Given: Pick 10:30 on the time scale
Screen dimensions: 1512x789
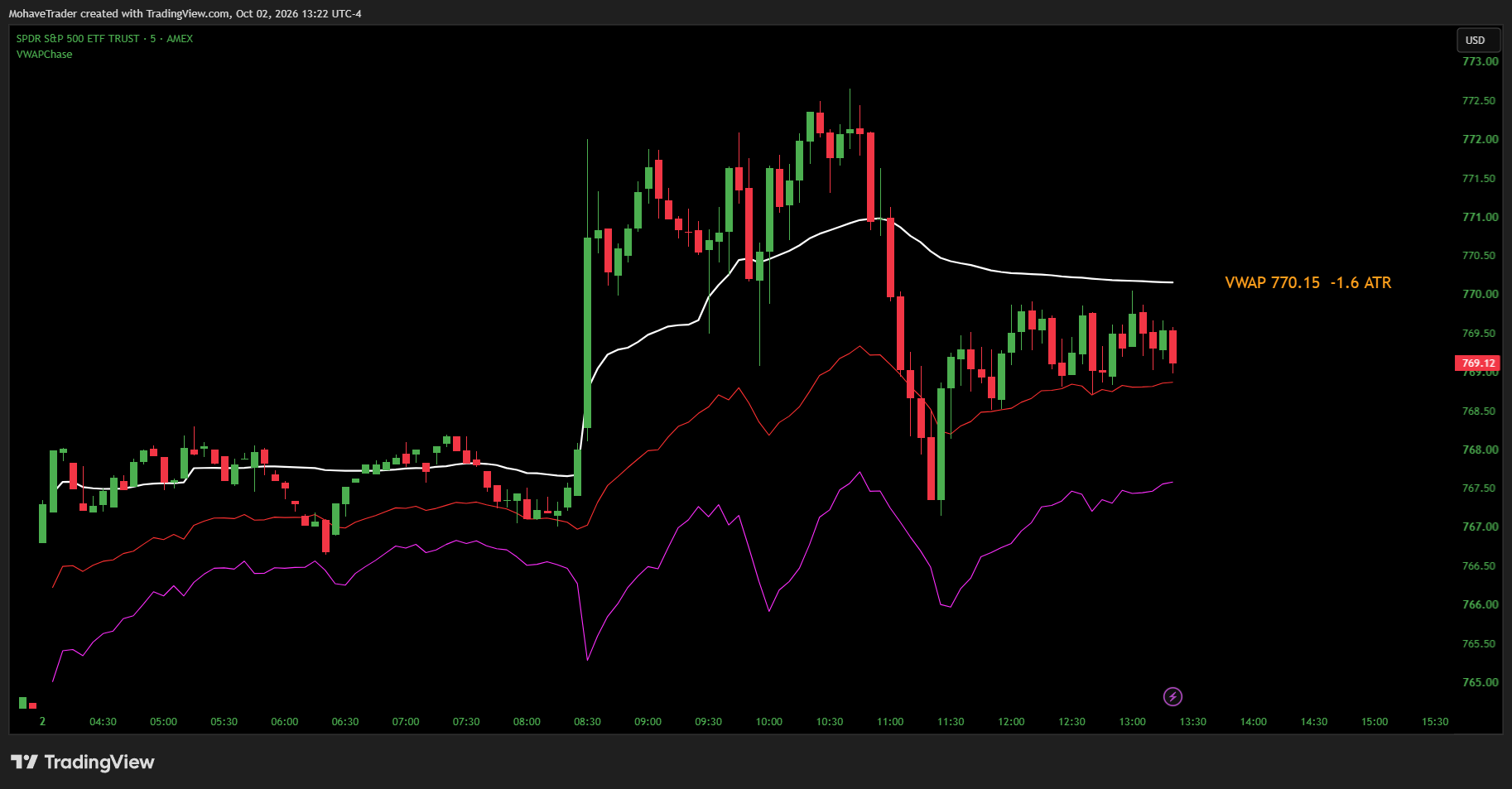Looking at the screenshot, I should (830, 722).
